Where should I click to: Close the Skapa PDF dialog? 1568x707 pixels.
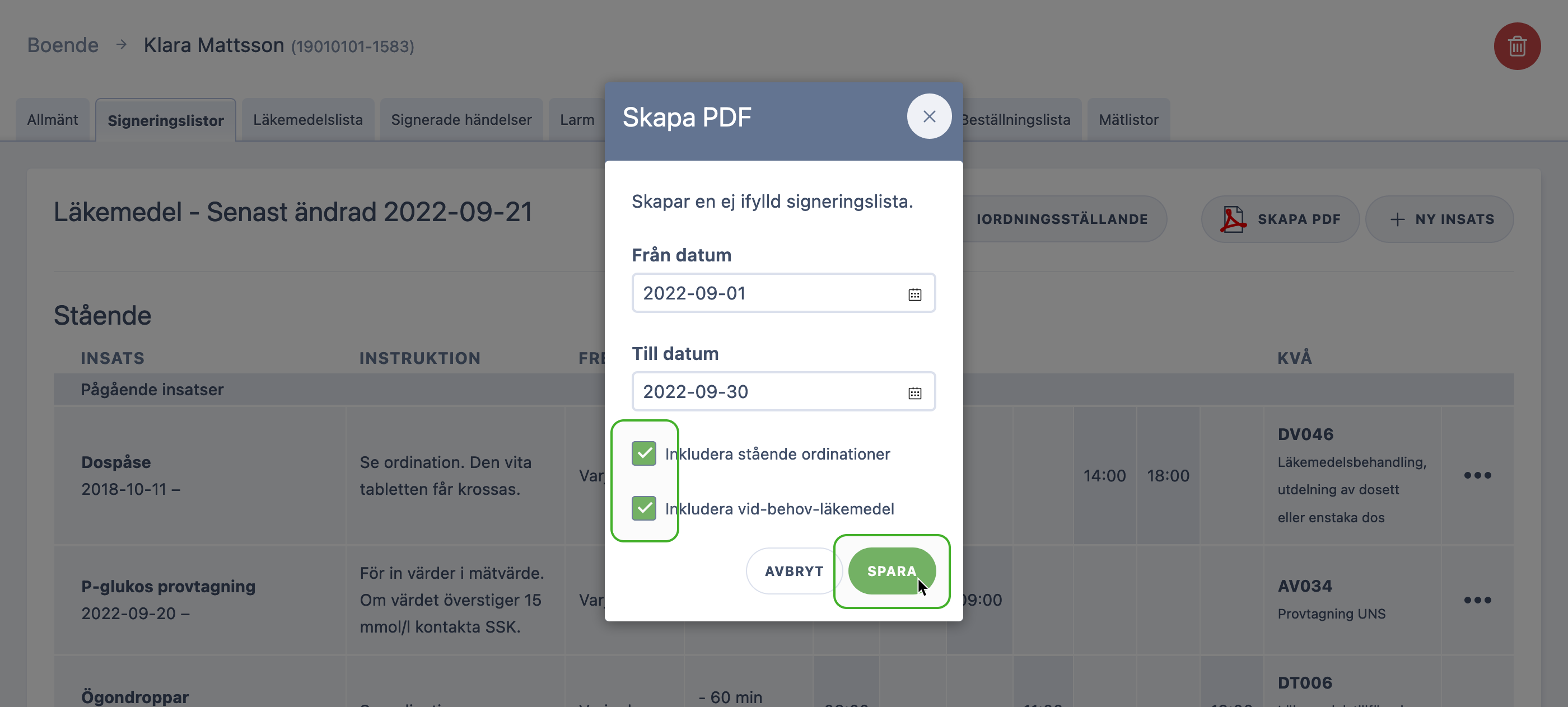[929, 116]
